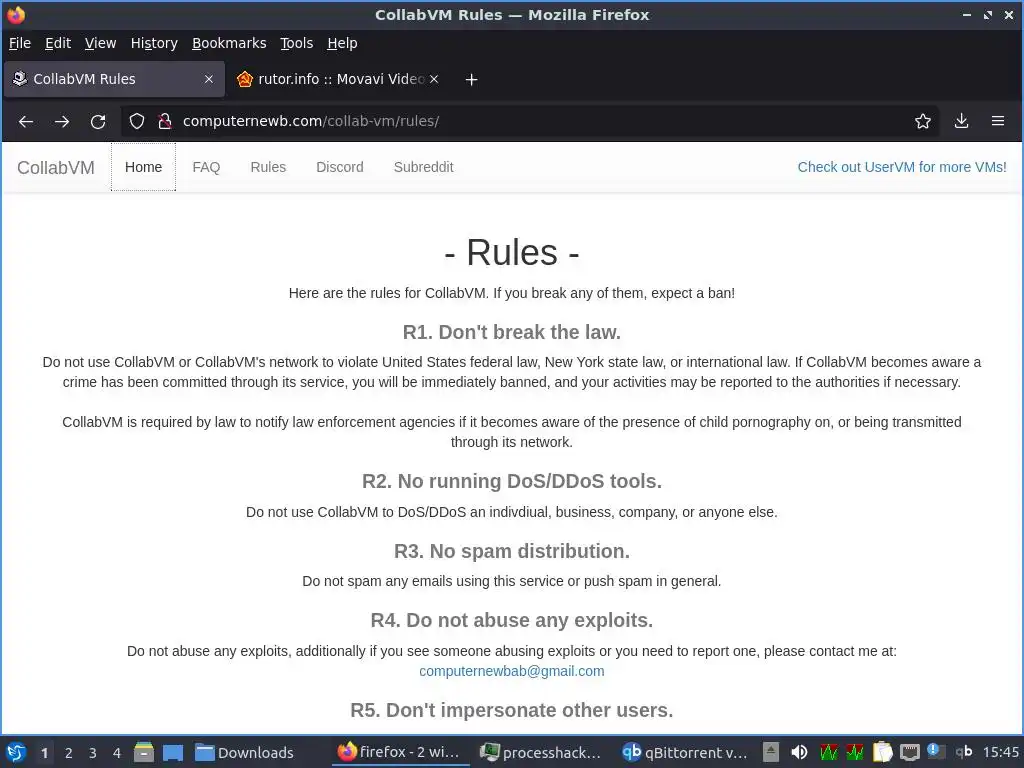Open the network connection tray icon

[x=910, y=752]
